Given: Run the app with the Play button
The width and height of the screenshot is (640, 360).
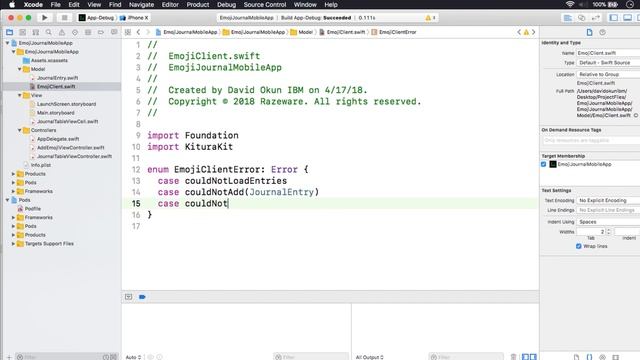Looking at the screenshot, I should coord(44,18).
